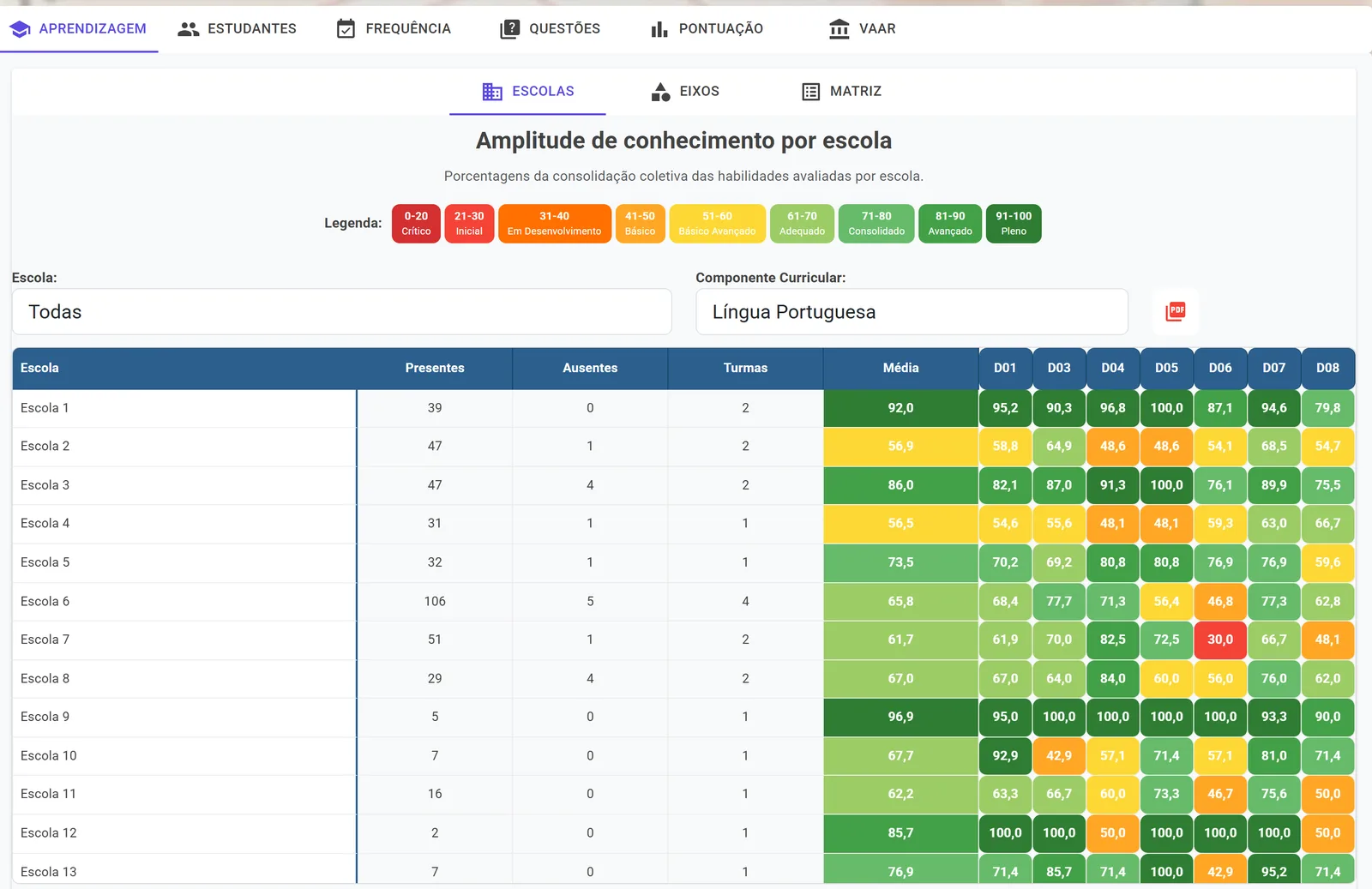Click the Média column header

900,368
